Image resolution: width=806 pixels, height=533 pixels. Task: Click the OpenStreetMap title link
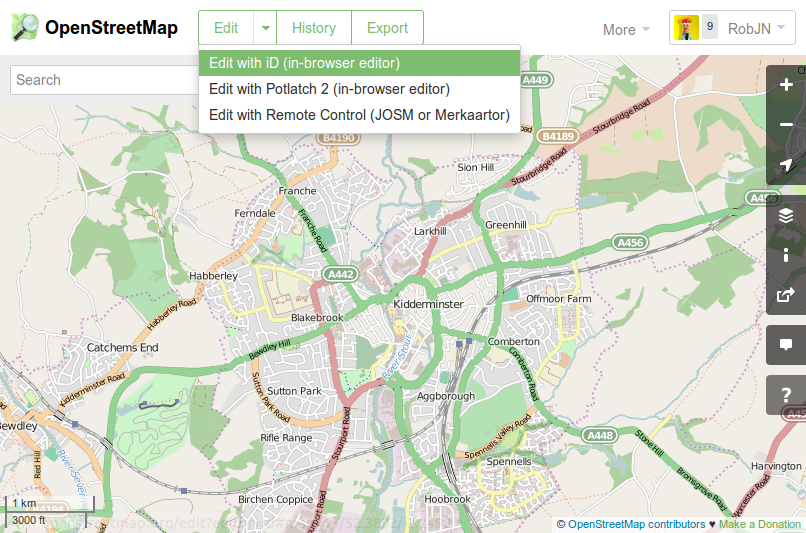click(x=112, y=28)
